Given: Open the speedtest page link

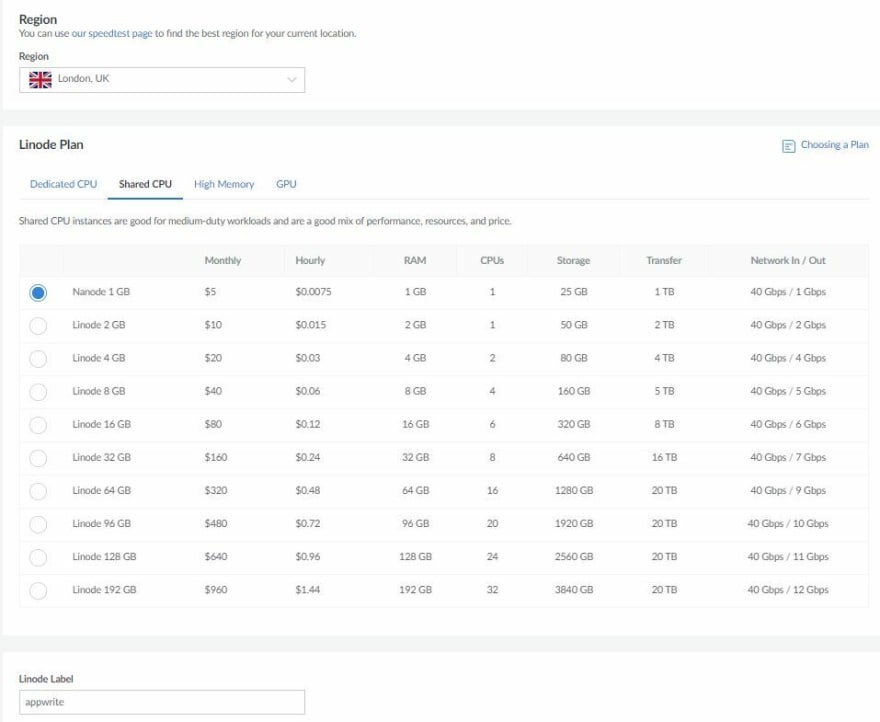Looking at the screenshot, I should (112, 34).
